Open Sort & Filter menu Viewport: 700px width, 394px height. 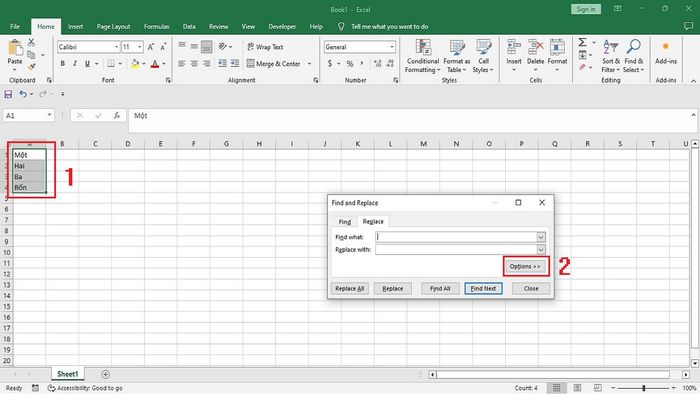[x=611, y=56]
